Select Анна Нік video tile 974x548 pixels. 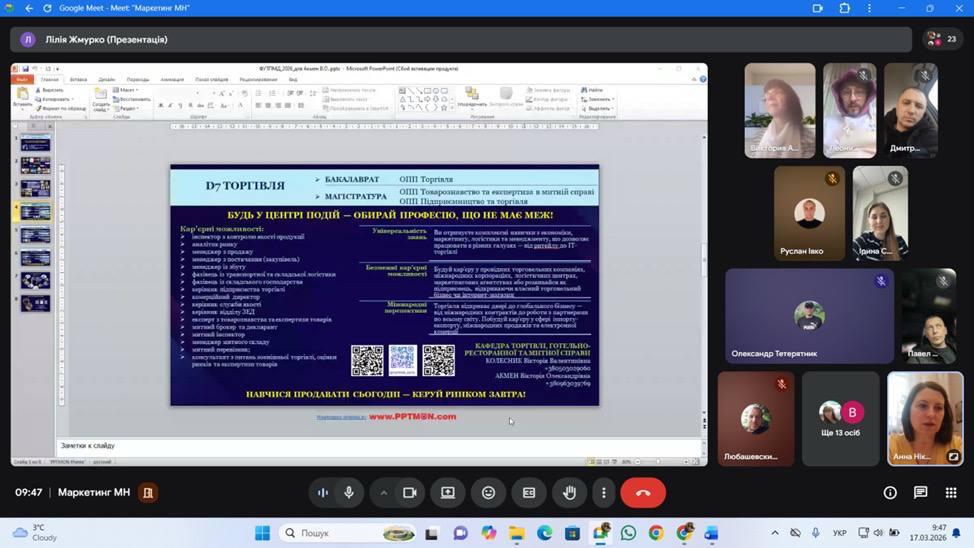925,418
